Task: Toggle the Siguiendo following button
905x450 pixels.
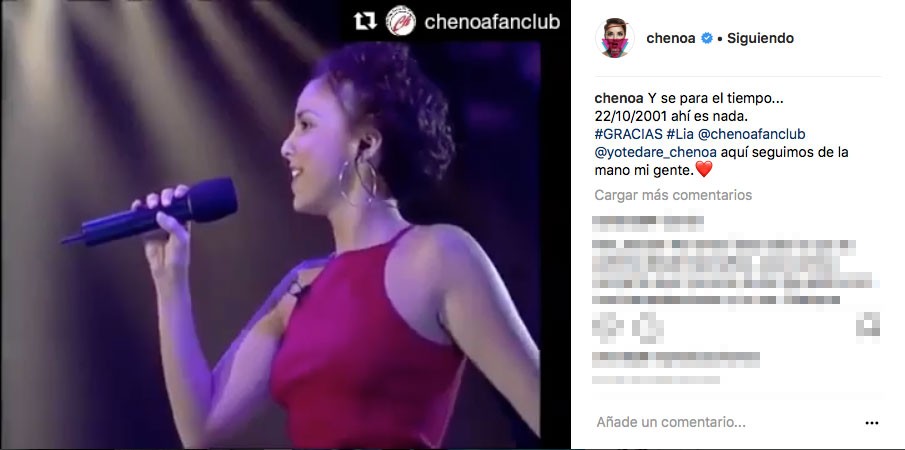Action: pyautogui.click(x=760, y=39)
